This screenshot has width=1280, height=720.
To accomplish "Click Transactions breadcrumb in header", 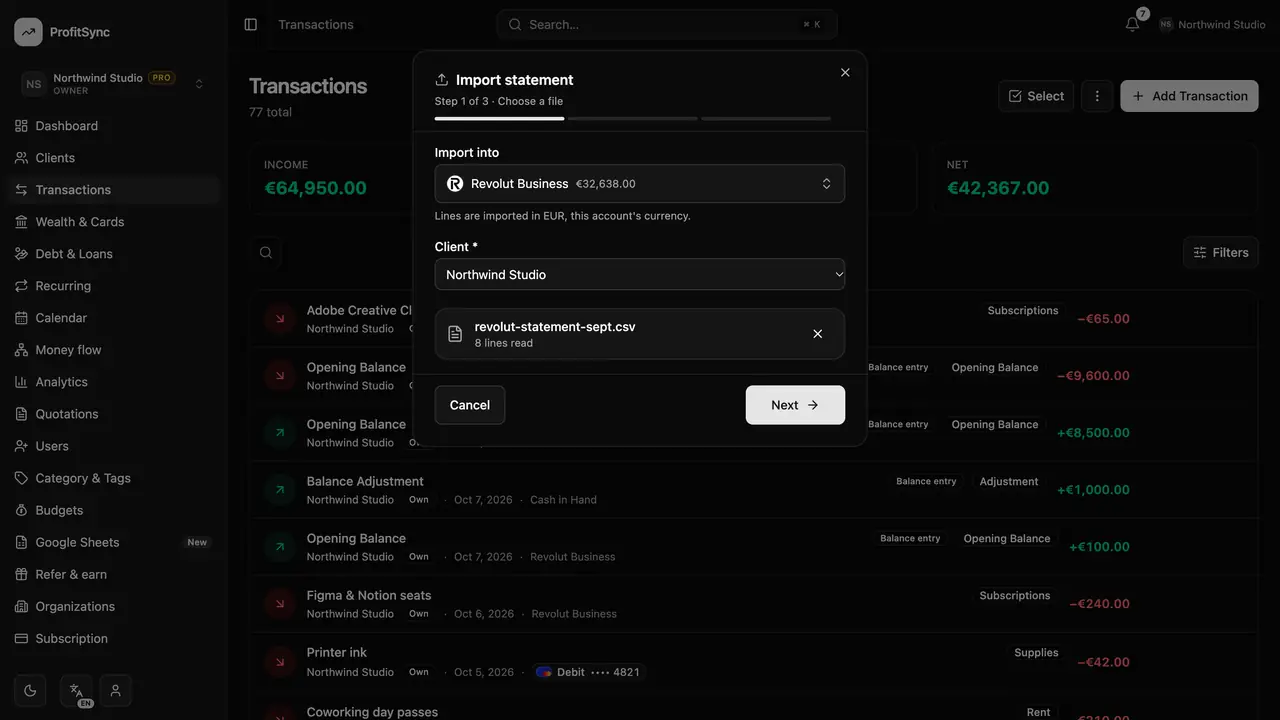I will click(316, 24).
